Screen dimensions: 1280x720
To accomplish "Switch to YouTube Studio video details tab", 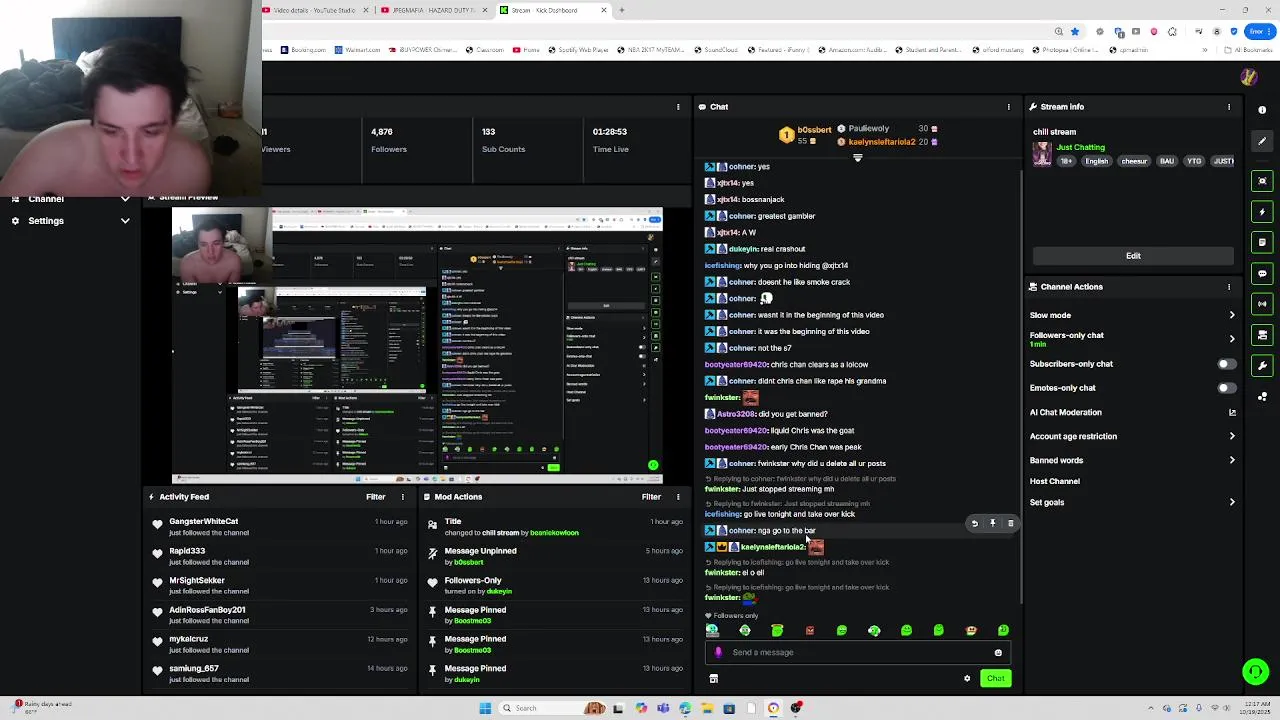I will pyautogui.click(x=315, y=10).
